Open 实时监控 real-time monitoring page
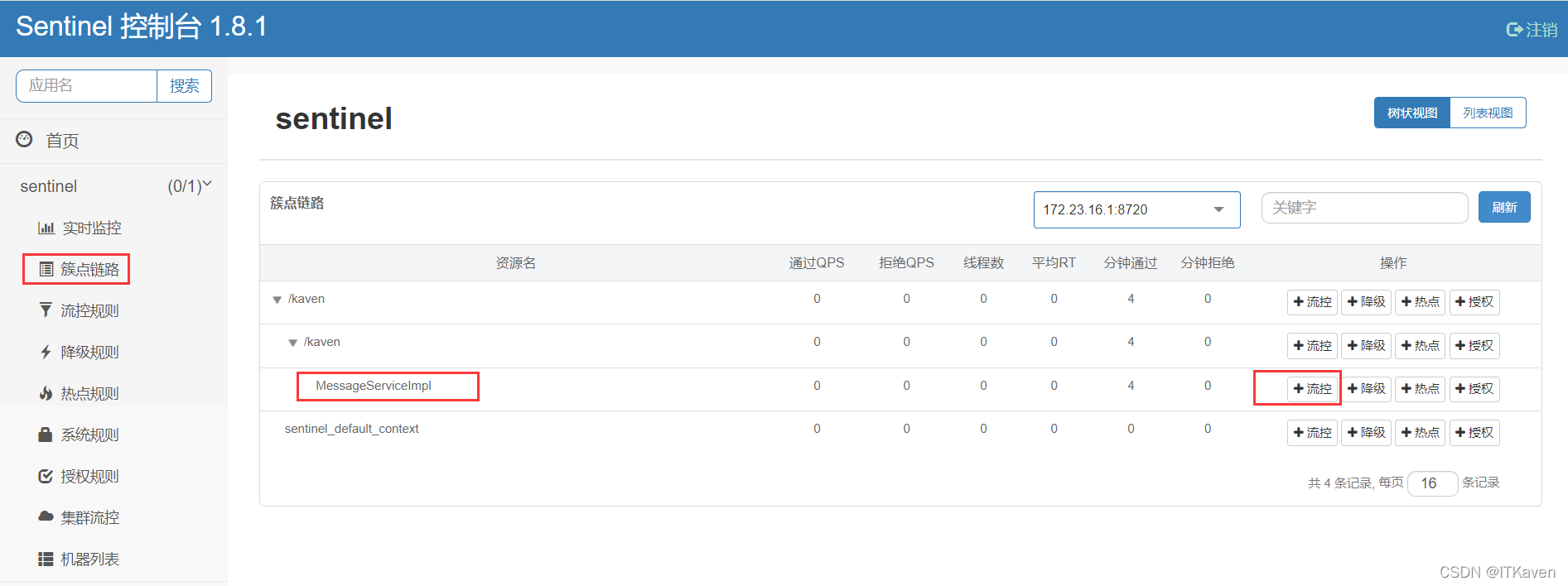Image resolution: width=1568 pixels, height=586 pixels. (x=92, y=228)
